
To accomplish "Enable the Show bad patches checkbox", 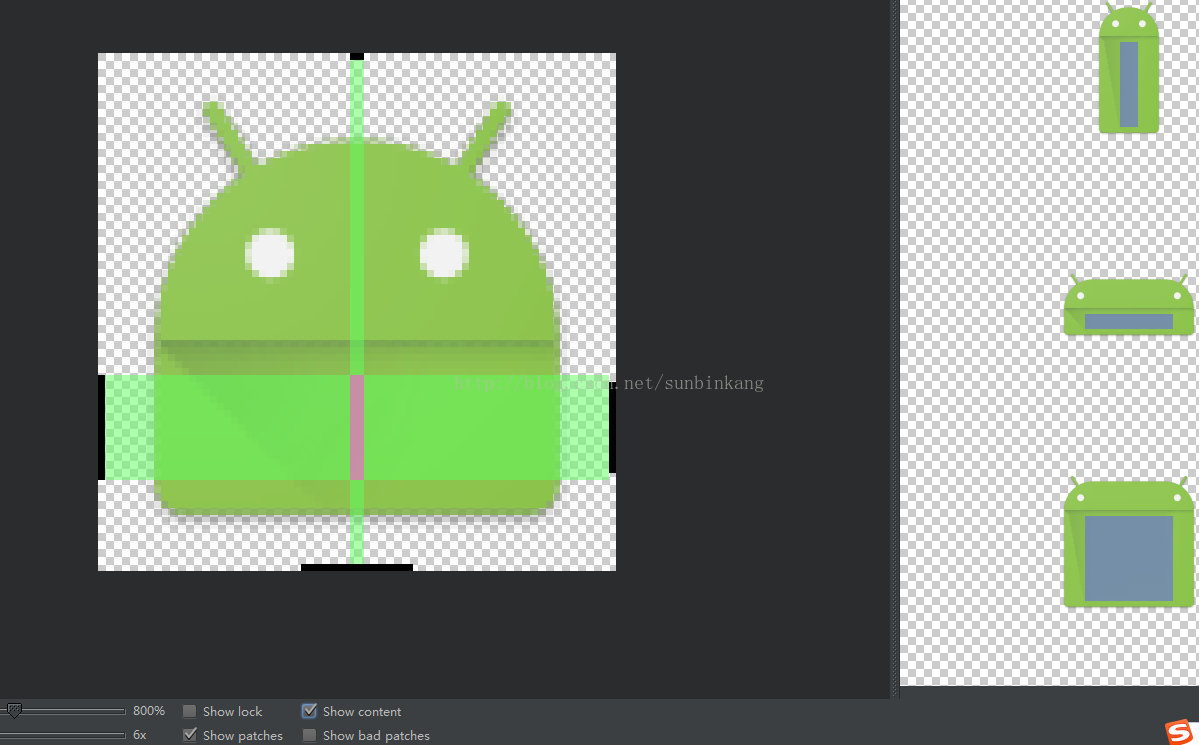I will click(x=309, y=735).
